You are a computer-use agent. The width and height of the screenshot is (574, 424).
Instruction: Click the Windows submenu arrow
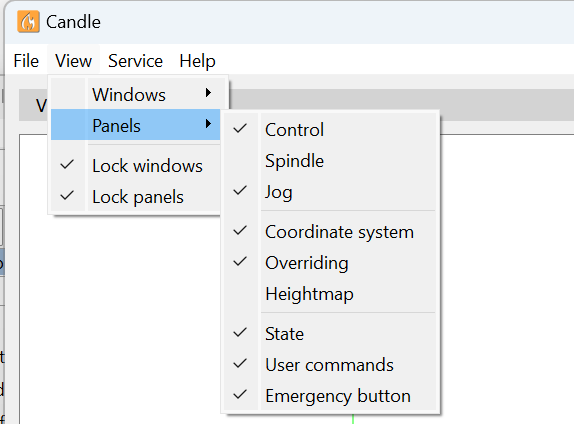[x=208, y=93]
